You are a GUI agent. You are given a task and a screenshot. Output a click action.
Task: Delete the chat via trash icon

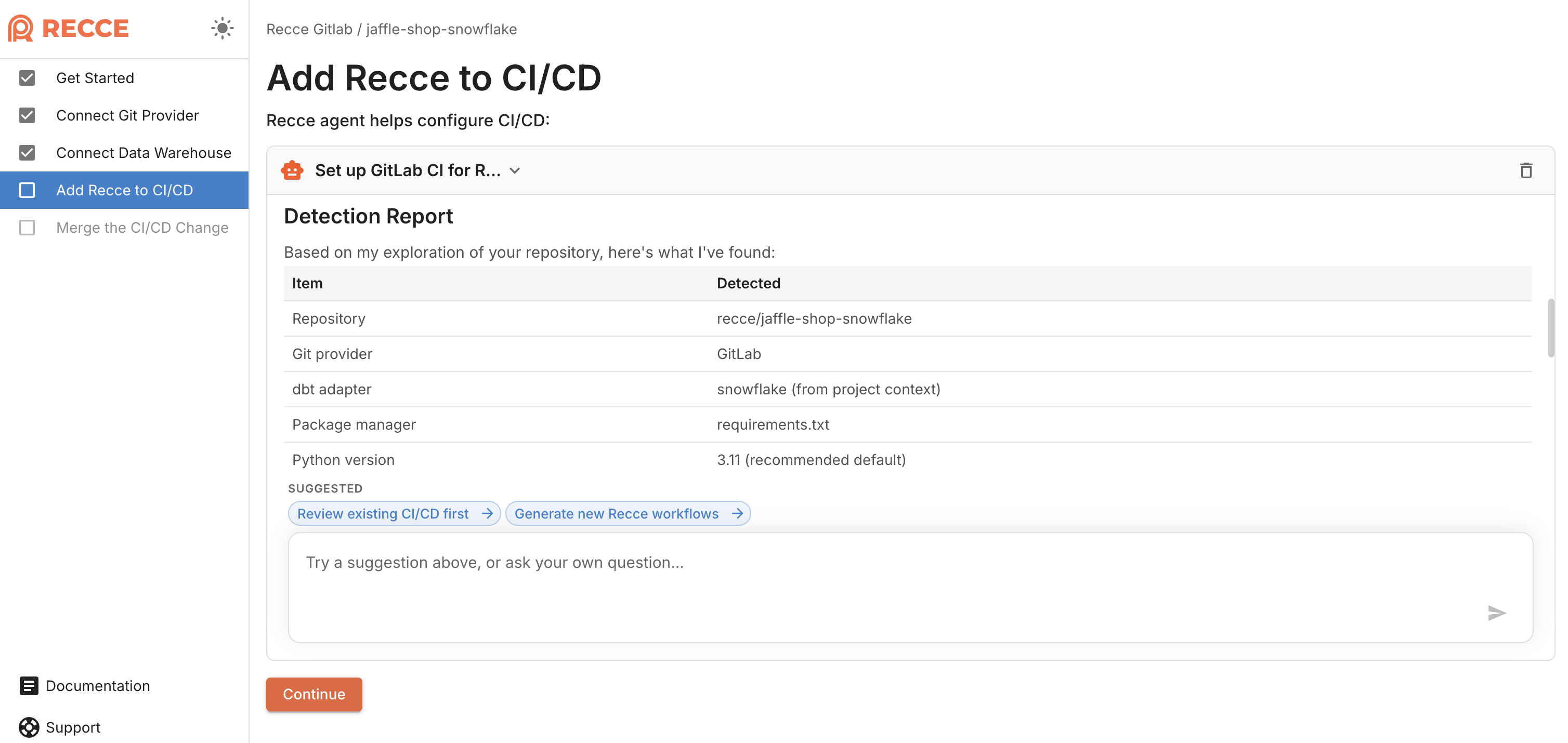click(x=1526, y=170)
